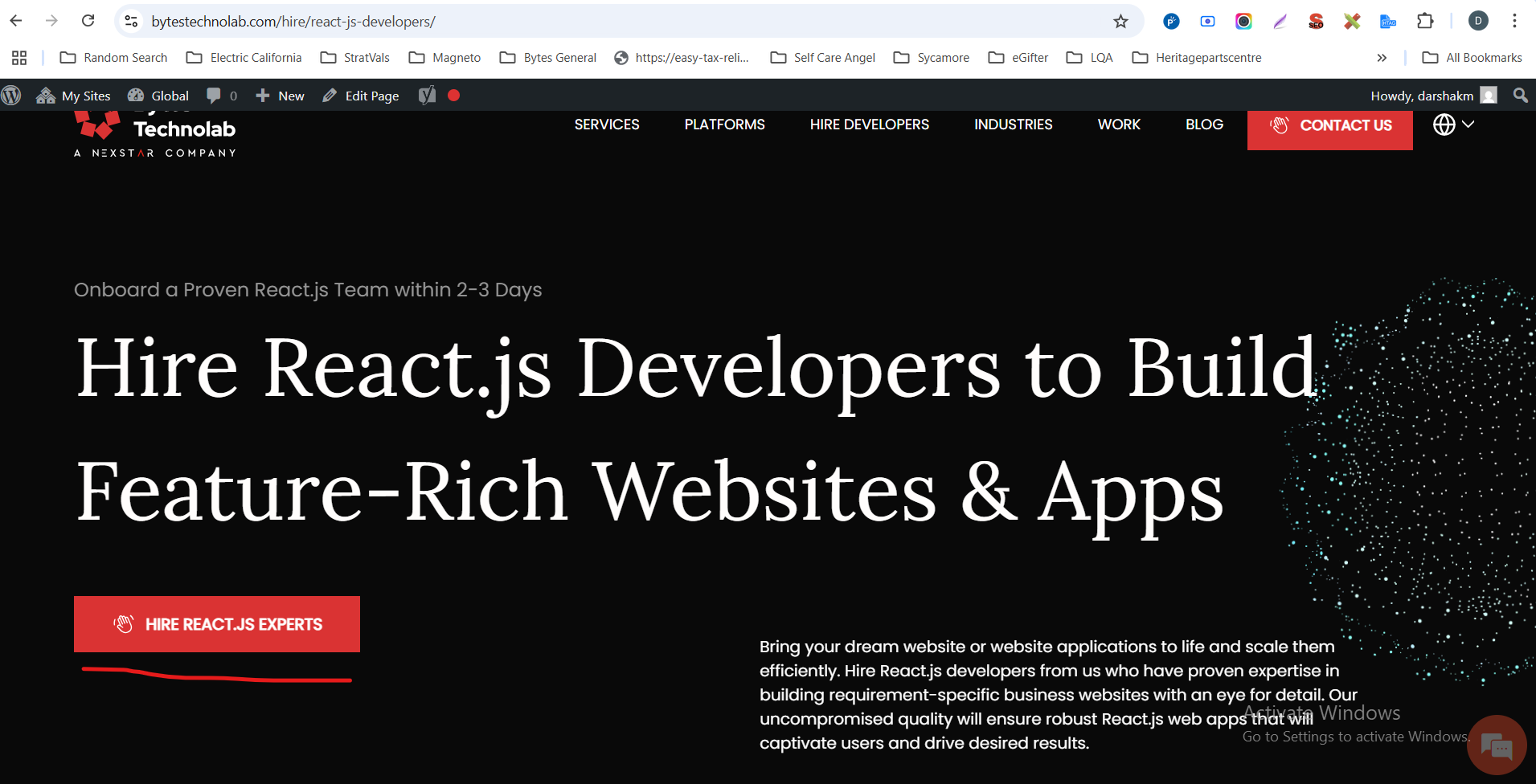The width and height of the screenshot is (1536, 784).
Task: Click the blue P extension icon
Action: [x=1171, y=22]
